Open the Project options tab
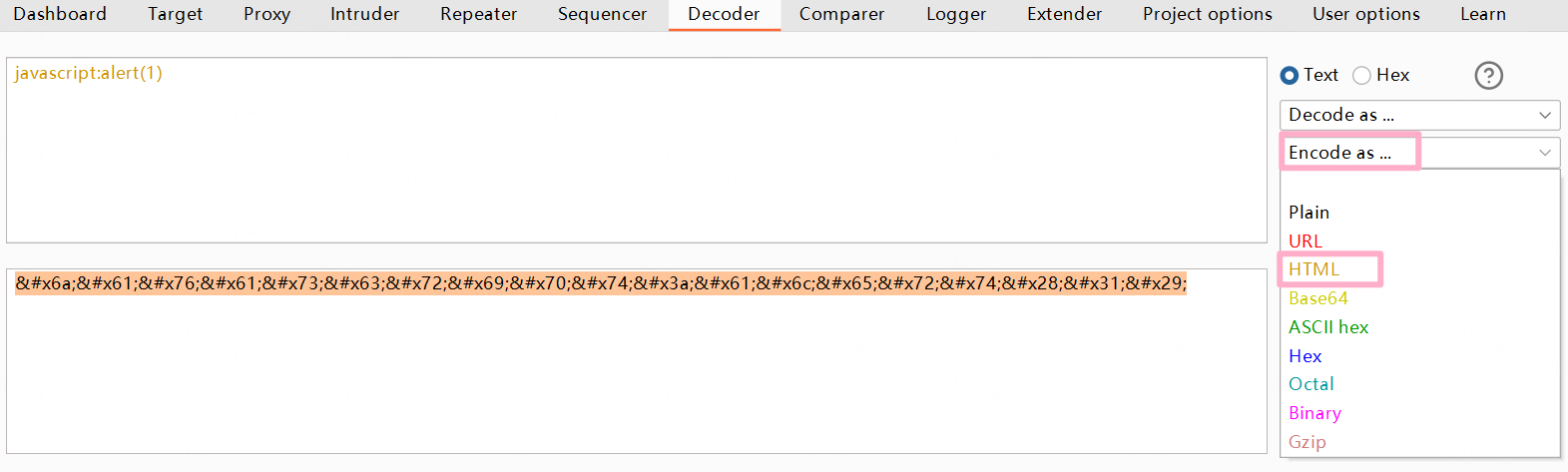This screenshot has width=1568, height=472. pos(1208,14)
